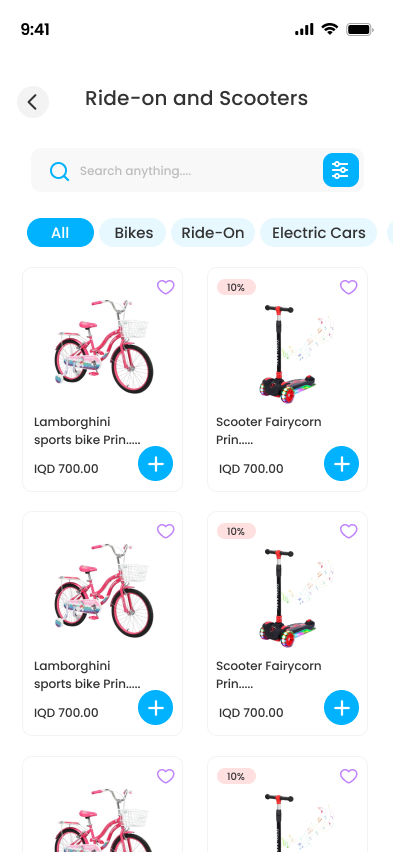The width and height of the screenshot is (393, 852).
Task: Favorite the first Scooter Fairycorn
Action: tap(348, 287)
